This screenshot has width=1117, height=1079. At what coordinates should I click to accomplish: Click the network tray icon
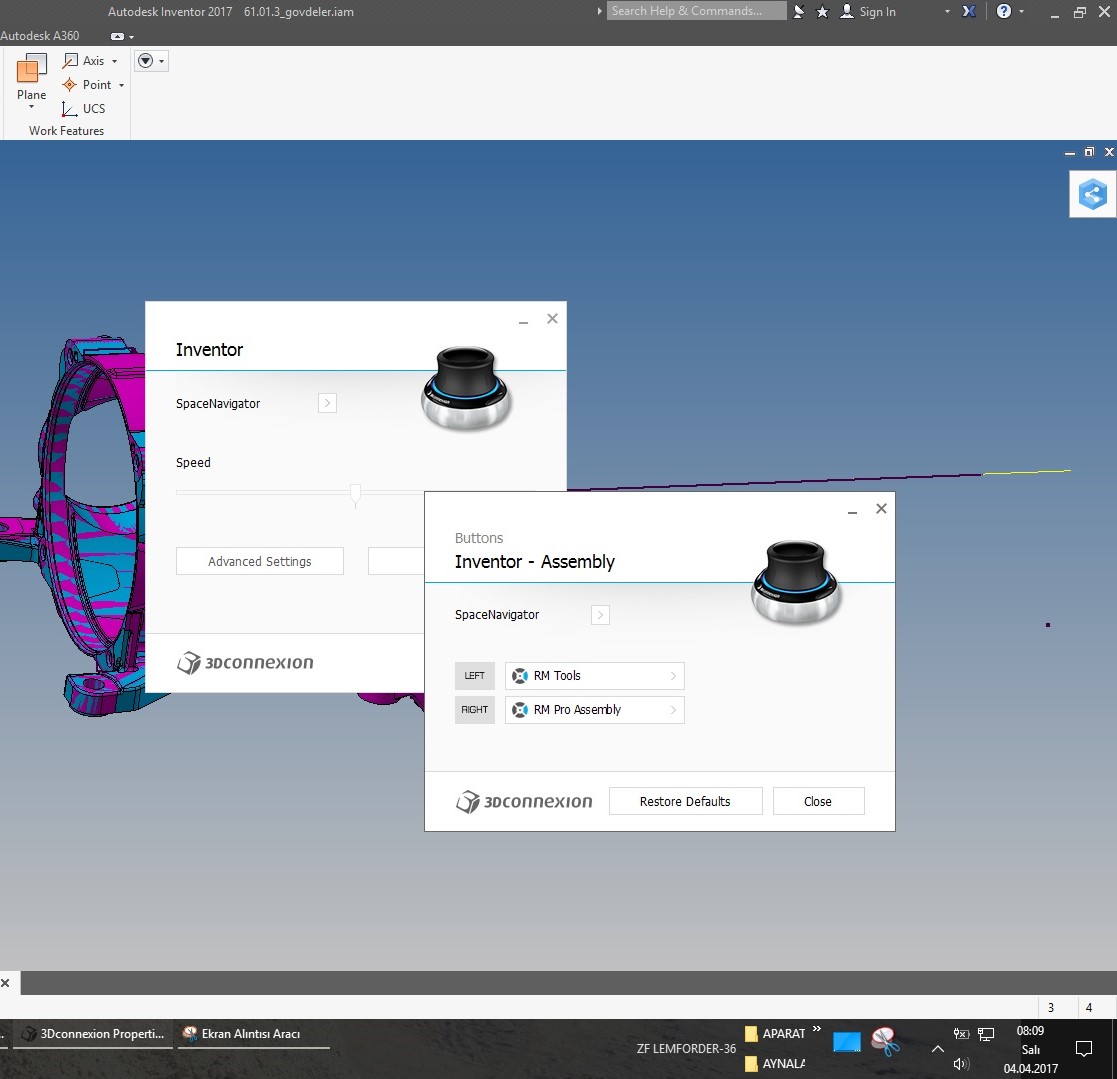coord(987,1034)
